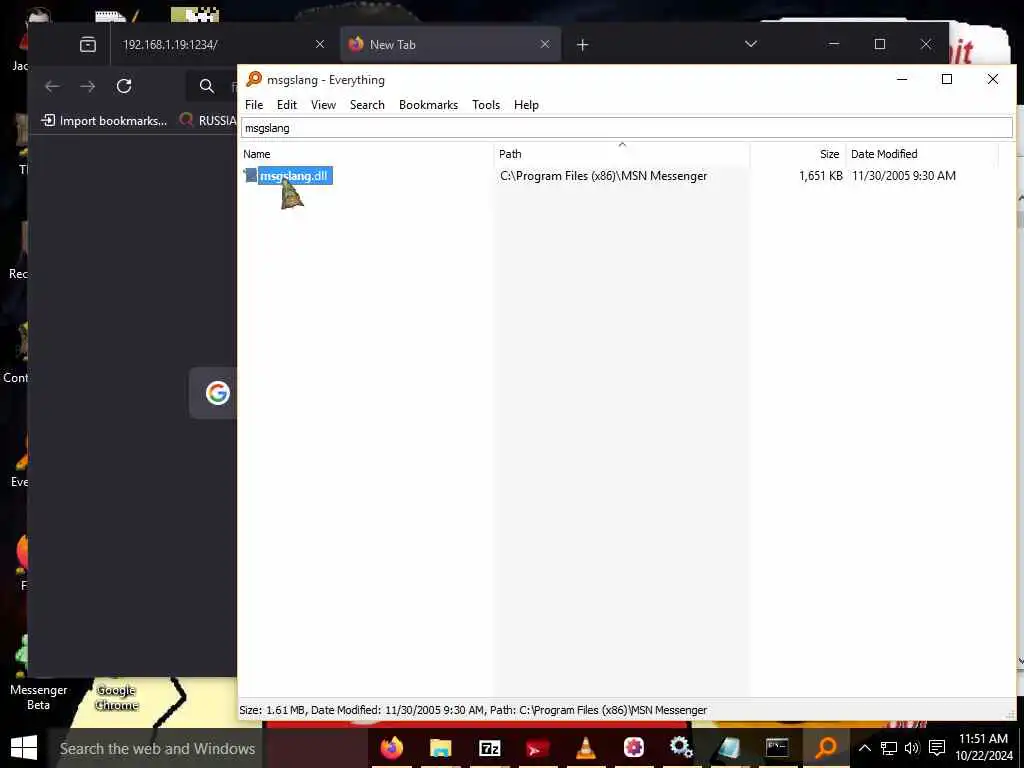This screenshot has width=1024, height=768.
Task: Open the settings gears app on taskbar
Action: pos(681,748)
